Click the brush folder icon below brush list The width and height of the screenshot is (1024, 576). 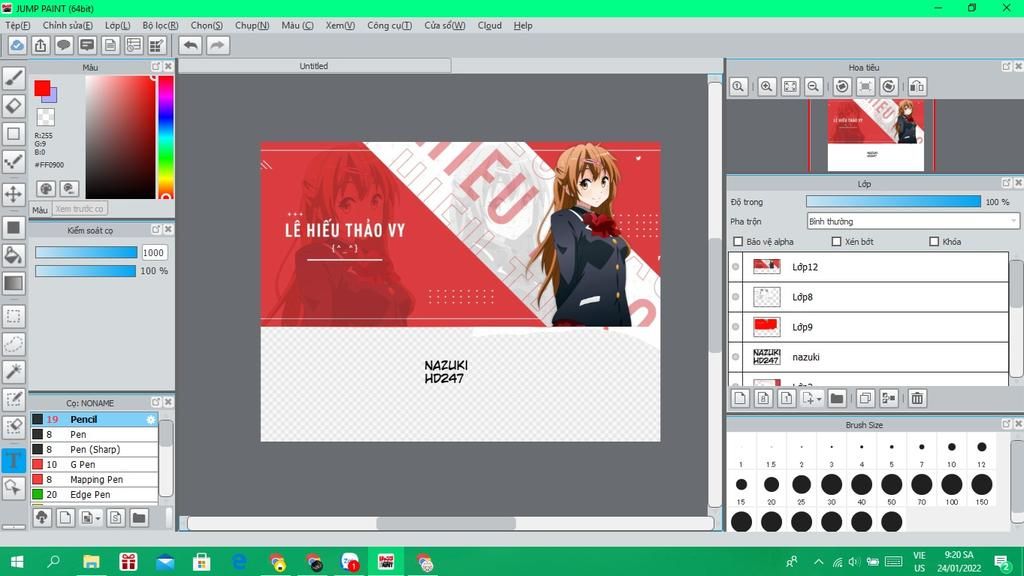click(x=138, y=518)
